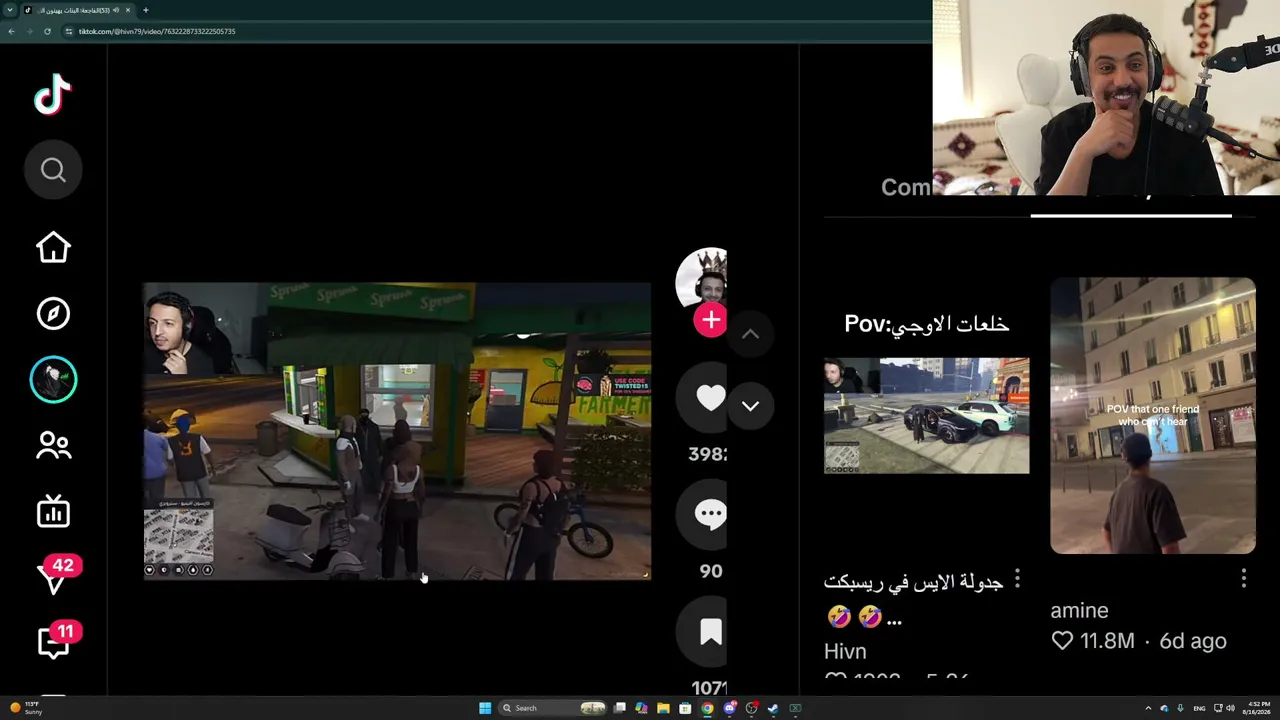This screenshot has height=720, width=1280.
Task: Open the Explore compass page
Action: pos(53,313)
